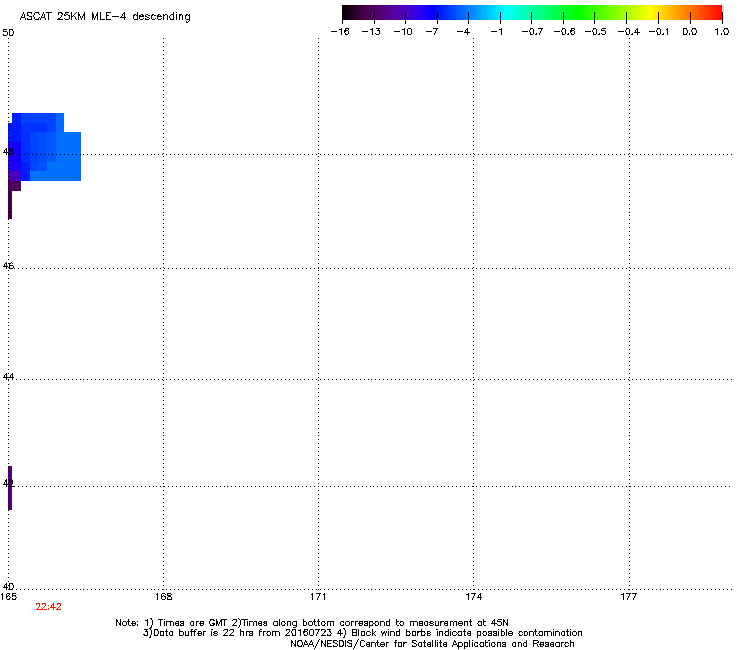Click the color bar label -7
Image resolution: width=740 pixels, height=650 pixels.
431,32
